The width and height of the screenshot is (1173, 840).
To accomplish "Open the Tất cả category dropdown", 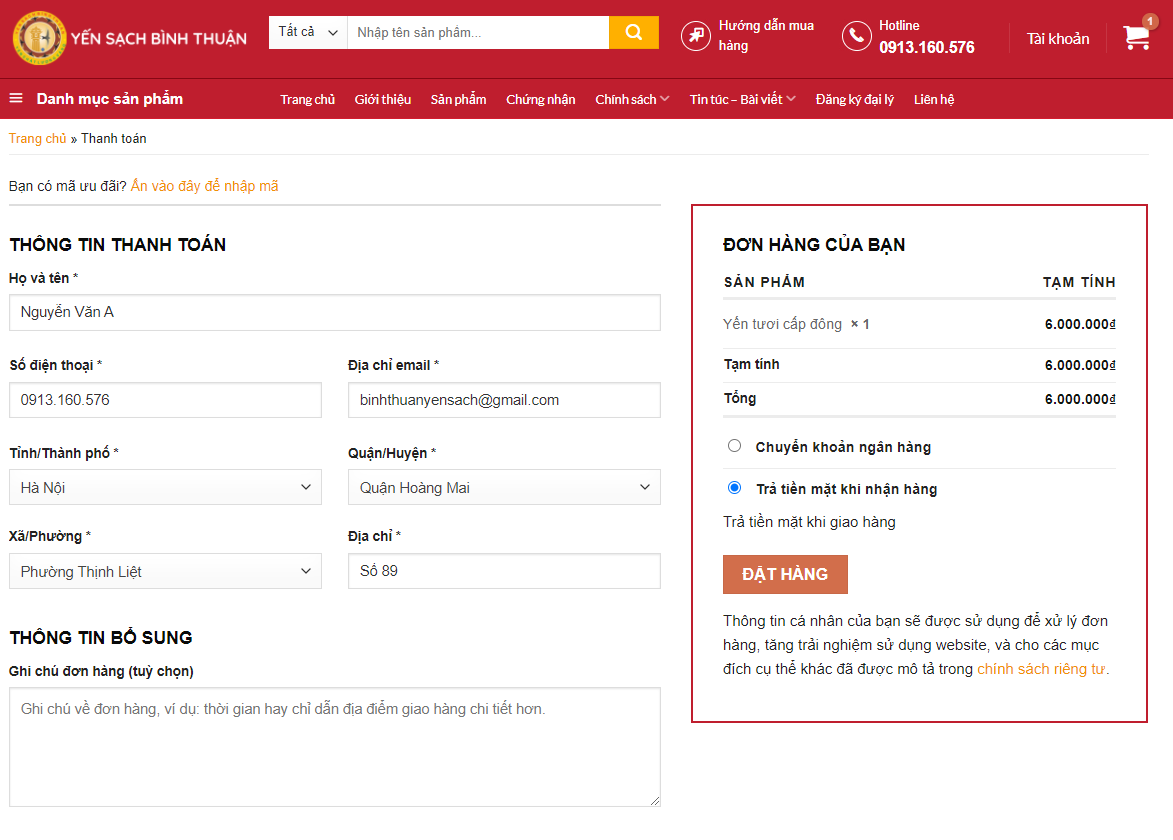I will pyautogui.click(x=308, y=32).
